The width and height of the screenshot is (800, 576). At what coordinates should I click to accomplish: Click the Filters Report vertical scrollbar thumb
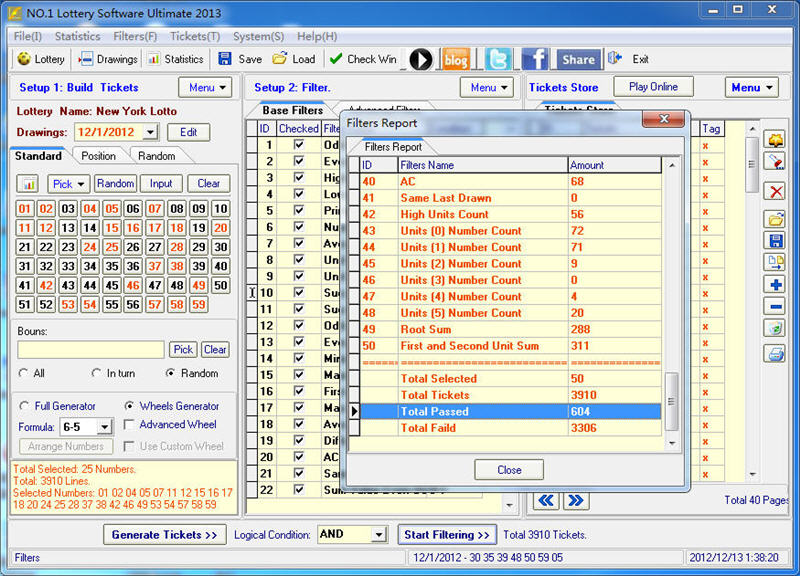coord(671,402)
